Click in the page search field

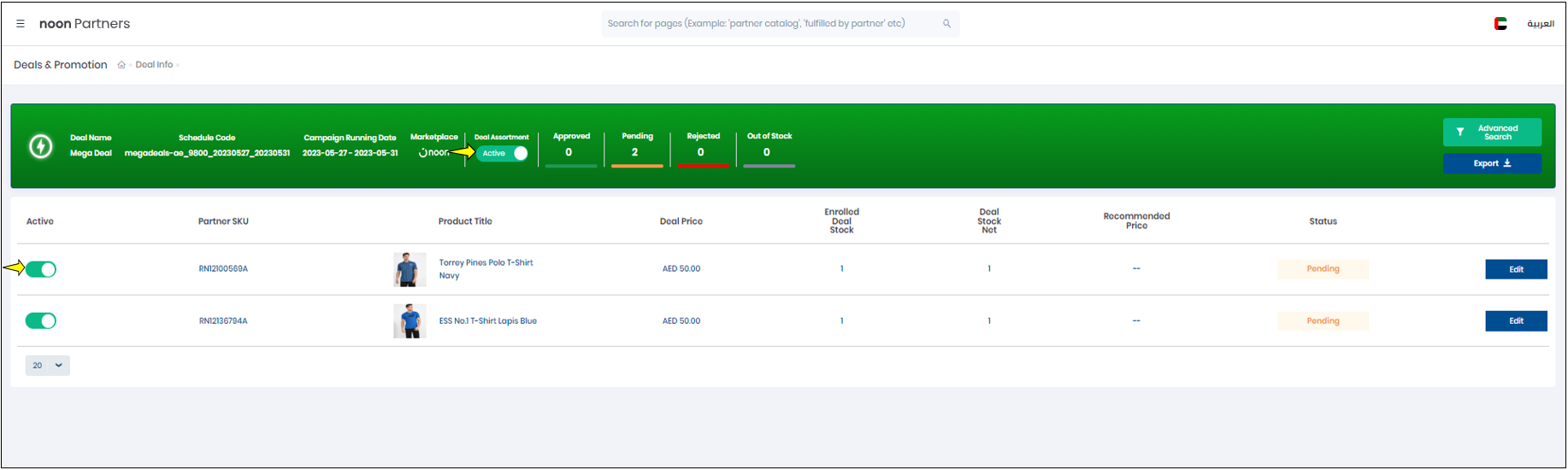click(768, 24)
